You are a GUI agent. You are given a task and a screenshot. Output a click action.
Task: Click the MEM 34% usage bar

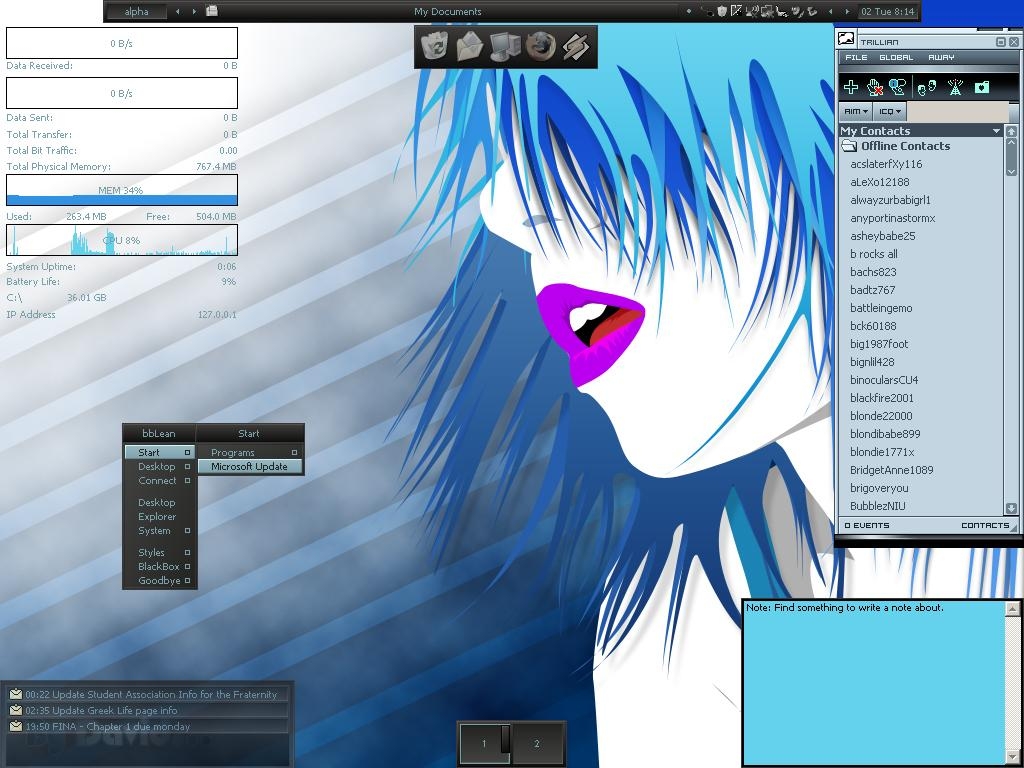pos(122,190)
